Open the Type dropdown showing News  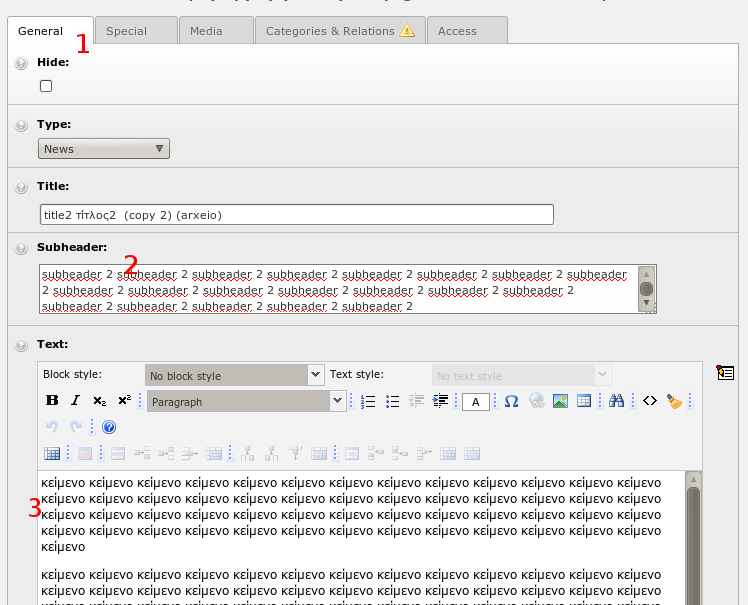point(104,149)
